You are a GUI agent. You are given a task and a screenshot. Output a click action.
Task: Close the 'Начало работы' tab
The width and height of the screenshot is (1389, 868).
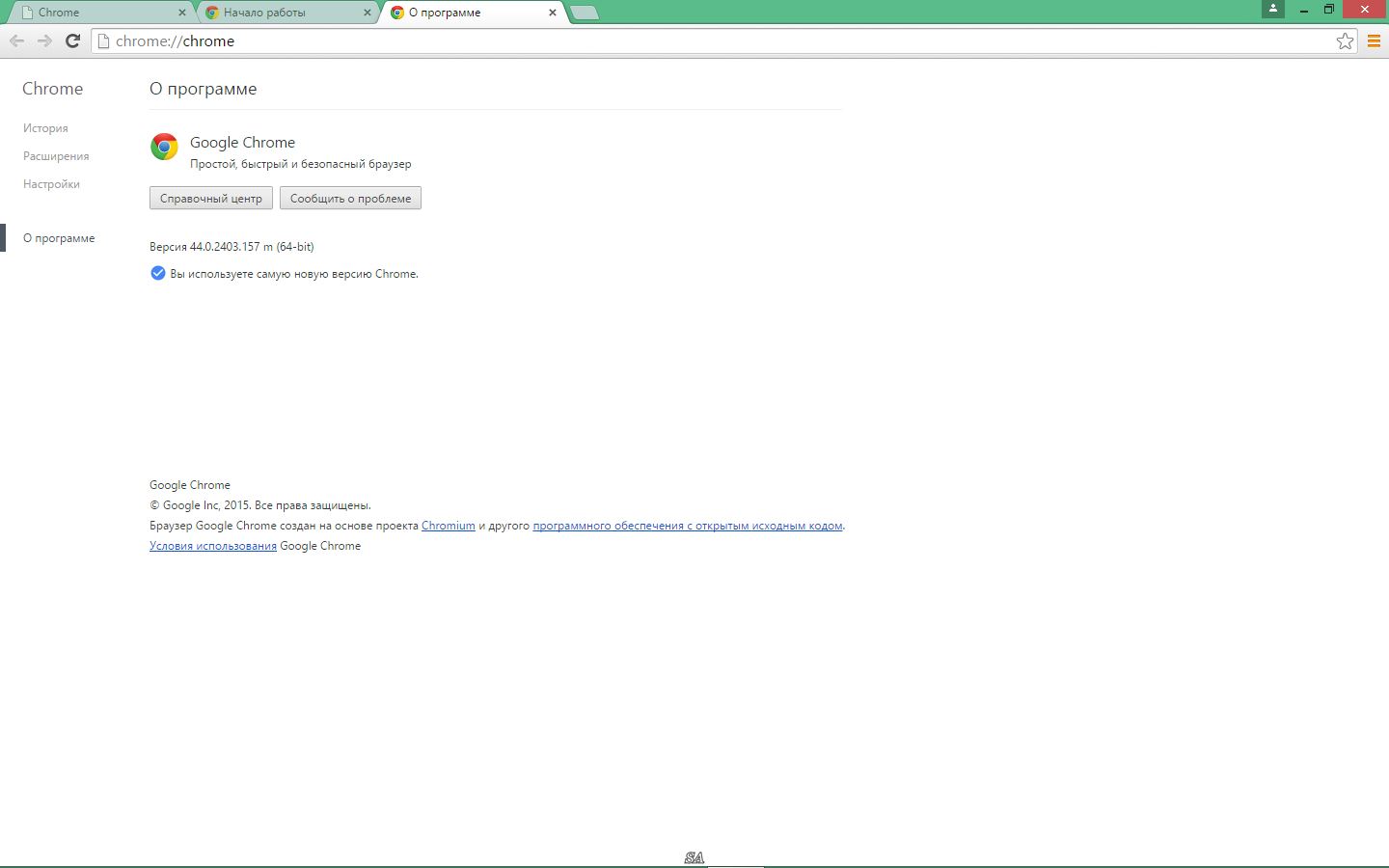pos(368,13)
